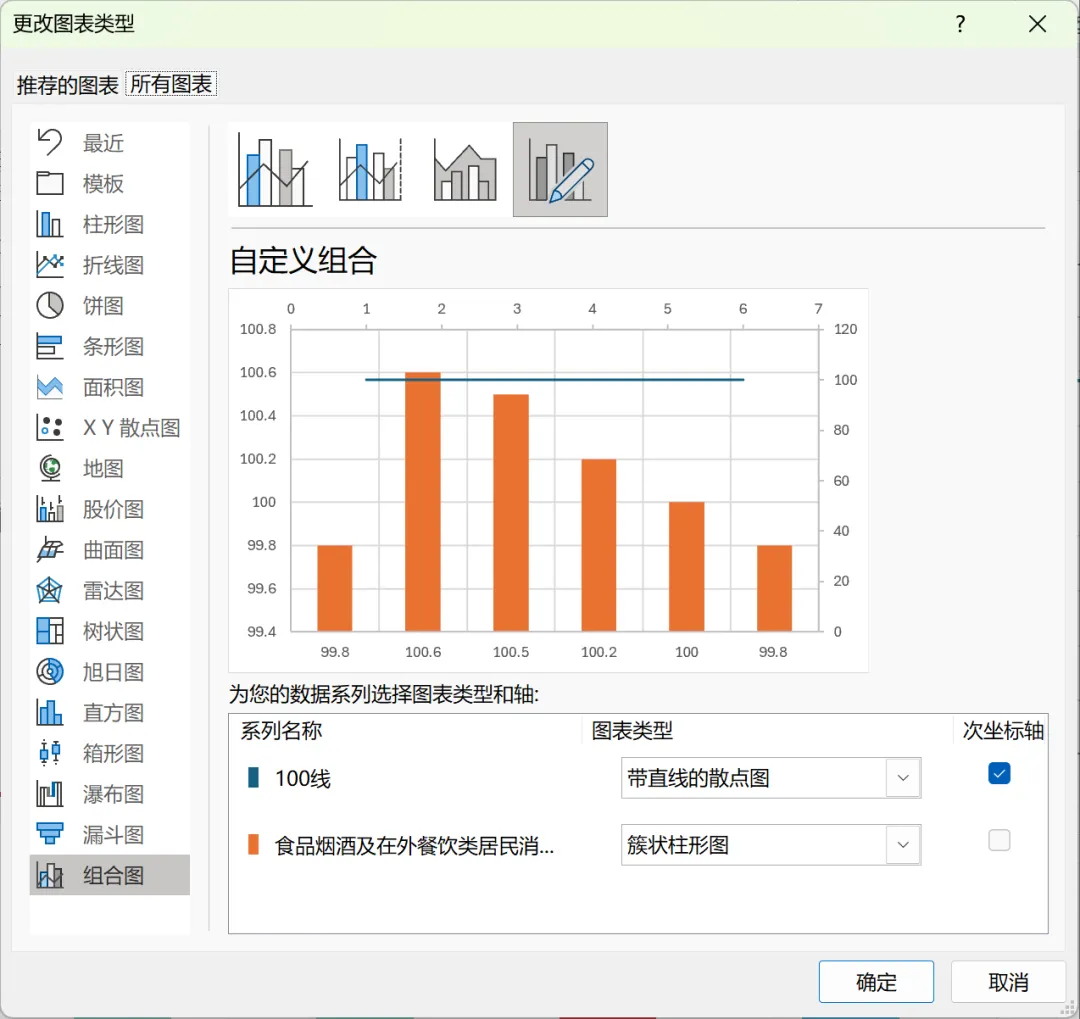Image resolution: width=1080 pixels, height=1019 pixels.
Task: Pick stacked area-clustered column subtype
Action: pyautogui.click(x=465, y=169)
